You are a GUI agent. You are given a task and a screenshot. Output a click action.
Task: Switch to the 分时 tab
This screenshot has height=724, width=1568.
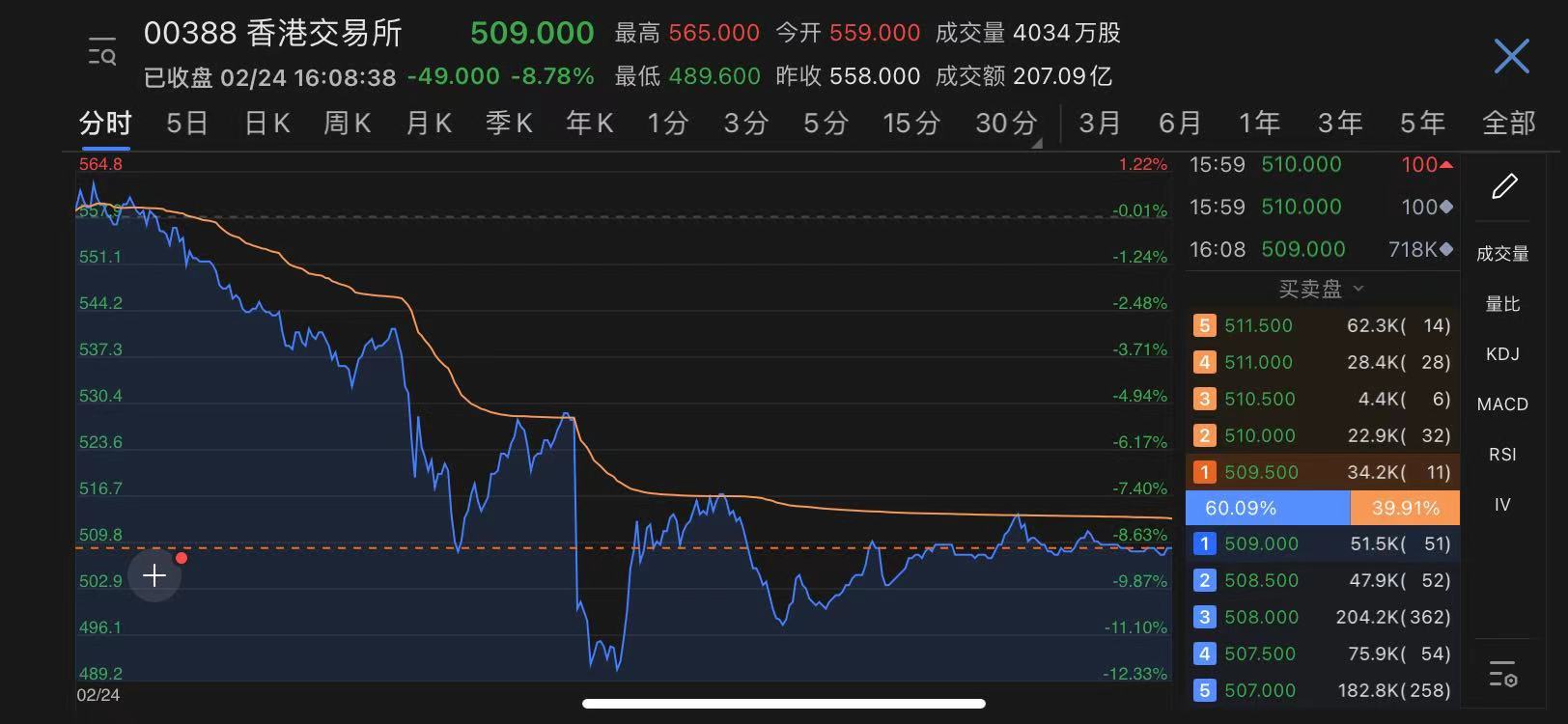click(x=105, y=124)
